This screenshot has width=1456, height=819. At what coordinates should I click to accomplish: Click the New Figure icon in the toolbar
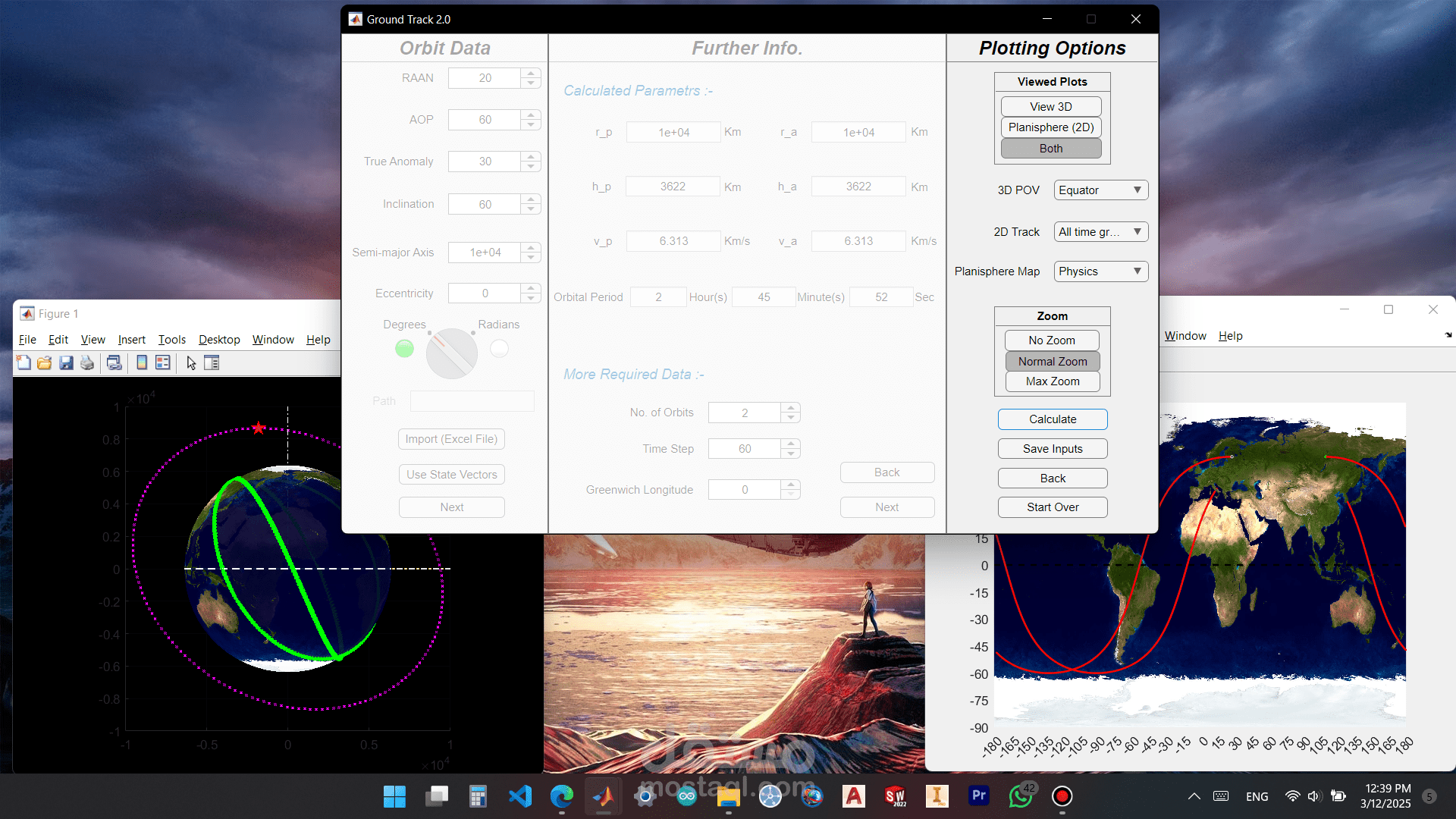tap(24, 363)
